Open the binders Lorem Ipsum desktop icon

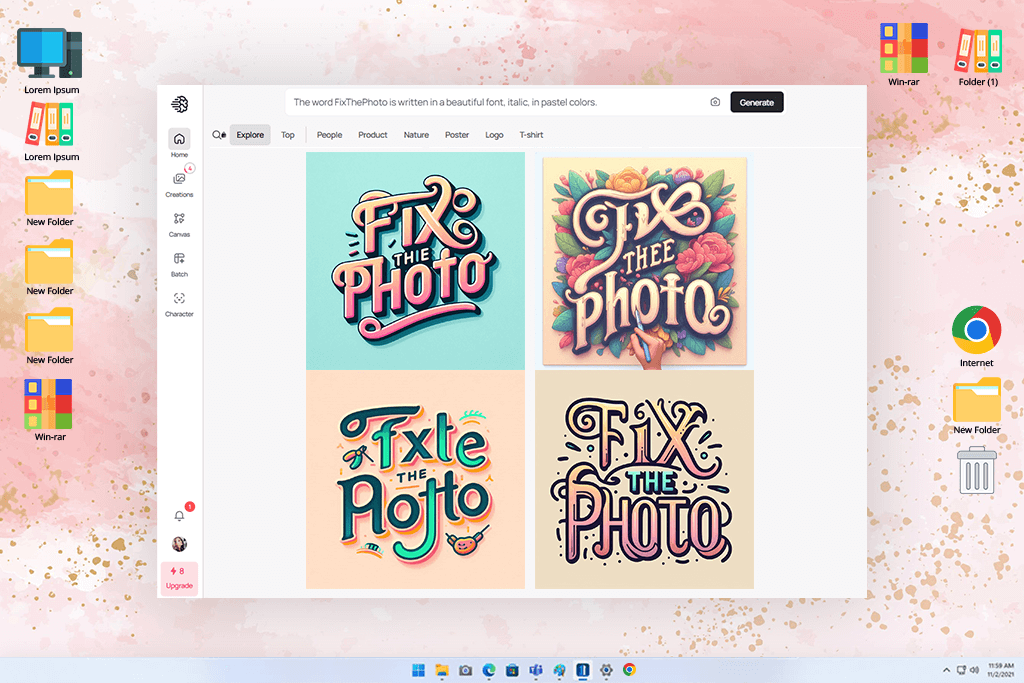point(50,131)
